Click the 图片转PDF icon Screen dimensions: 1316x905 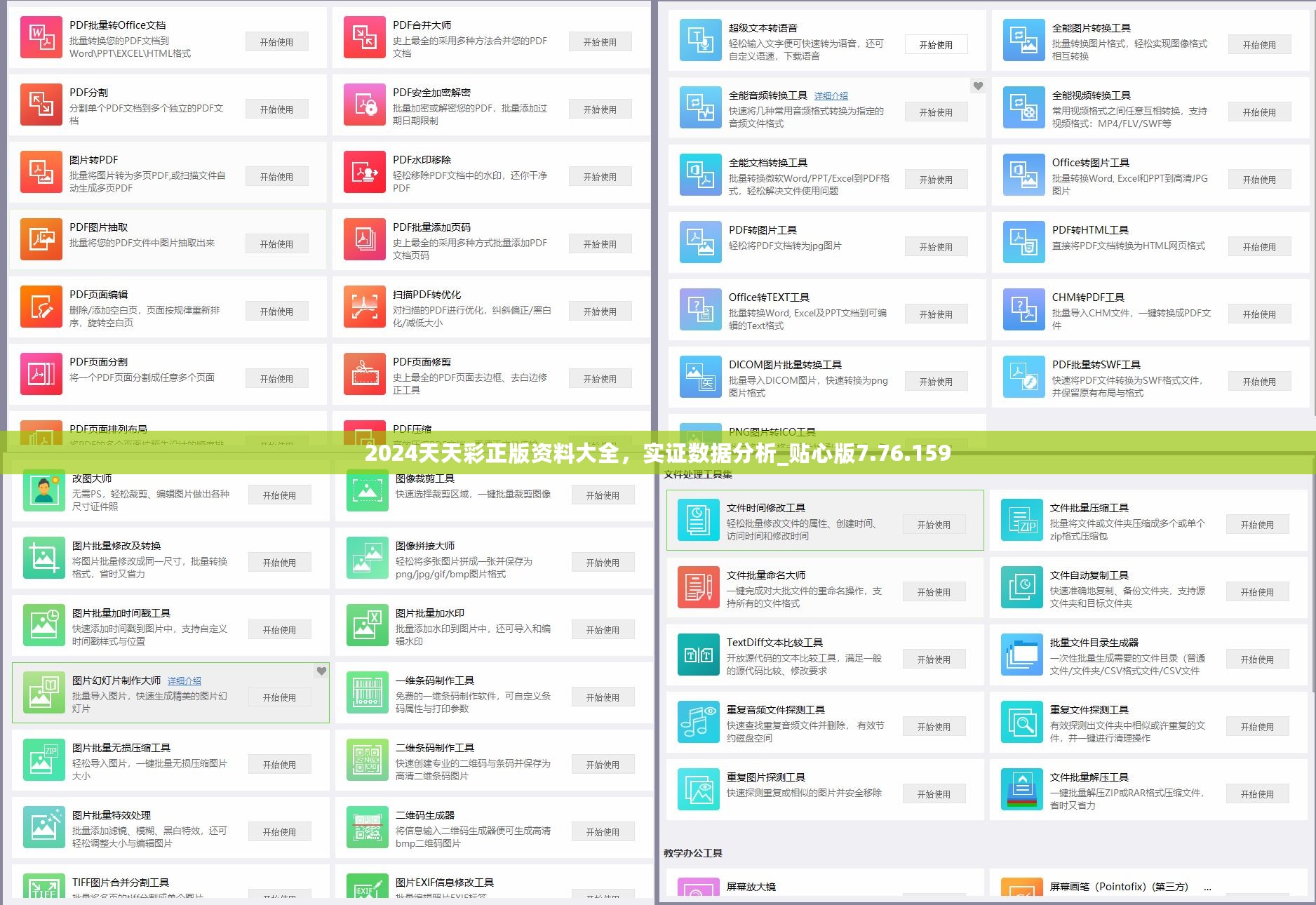coord(41,172)
